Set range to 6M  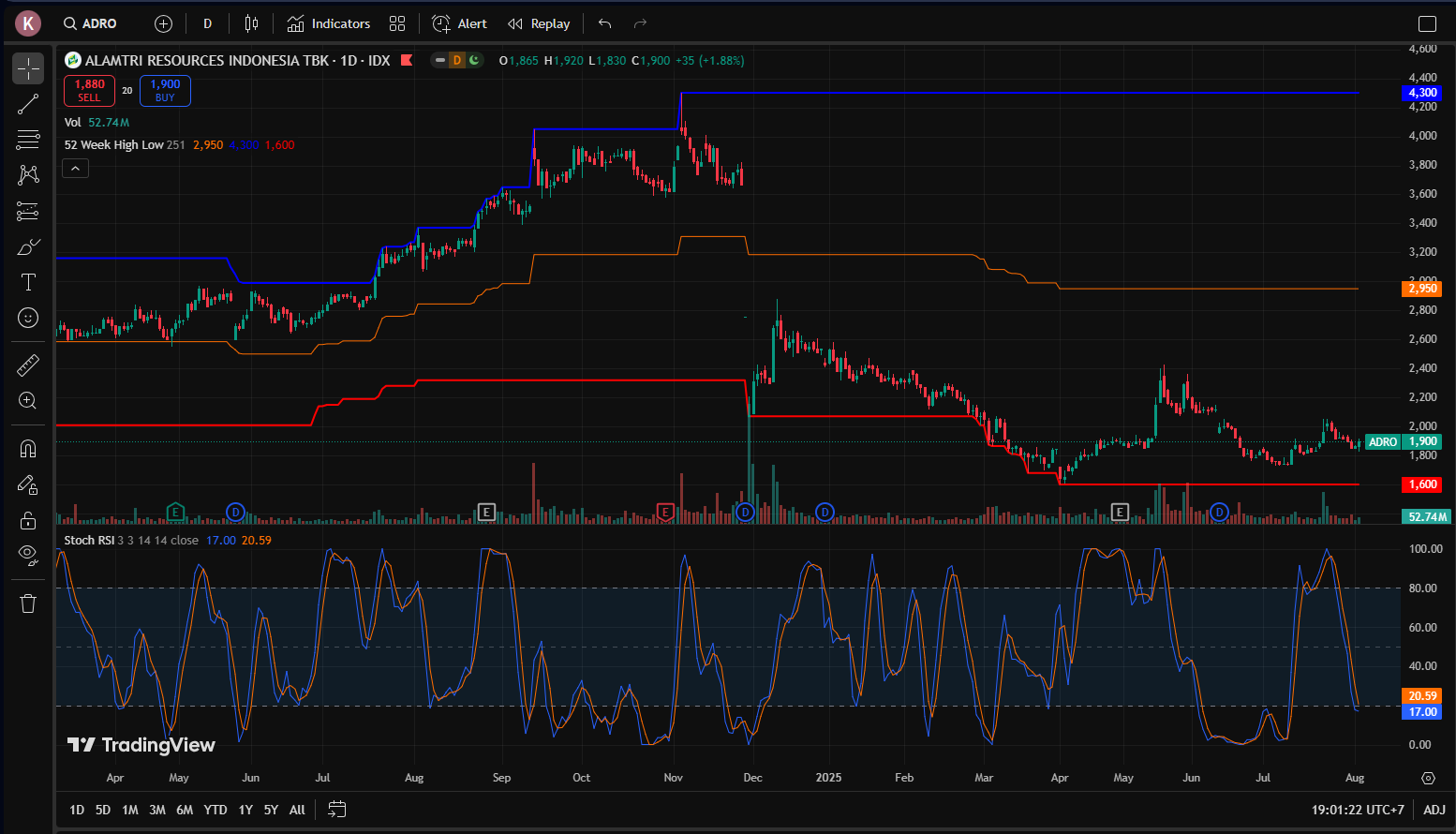185,810
